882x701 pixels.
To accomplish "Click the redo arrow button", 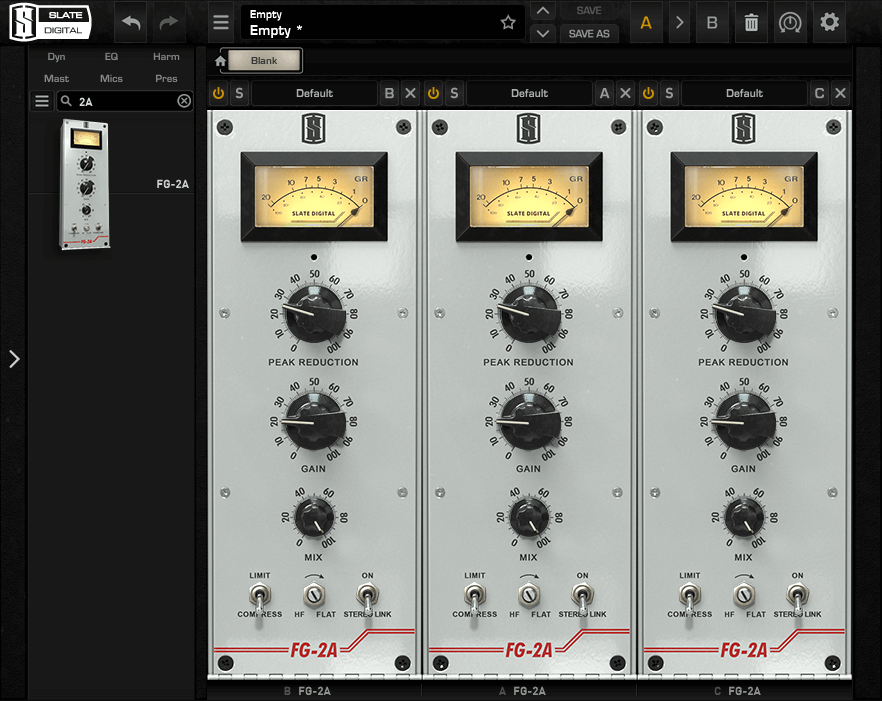I will (168, 23).
